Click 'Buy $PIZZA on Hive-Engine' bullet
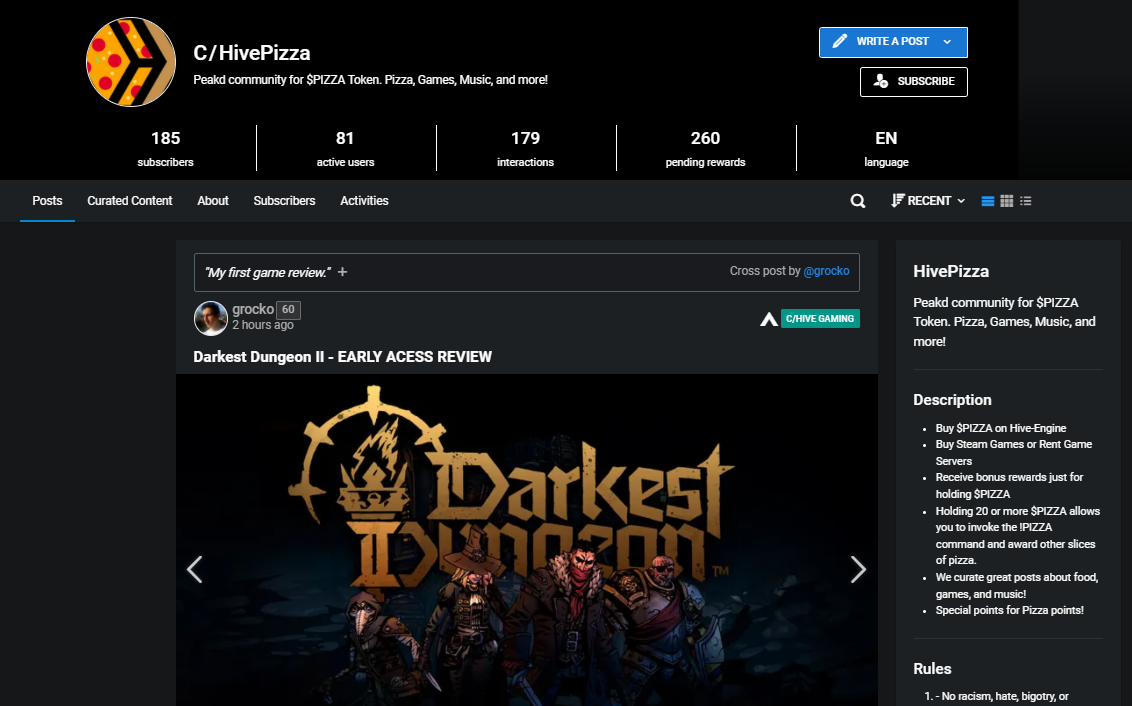 click(1001, 428)
